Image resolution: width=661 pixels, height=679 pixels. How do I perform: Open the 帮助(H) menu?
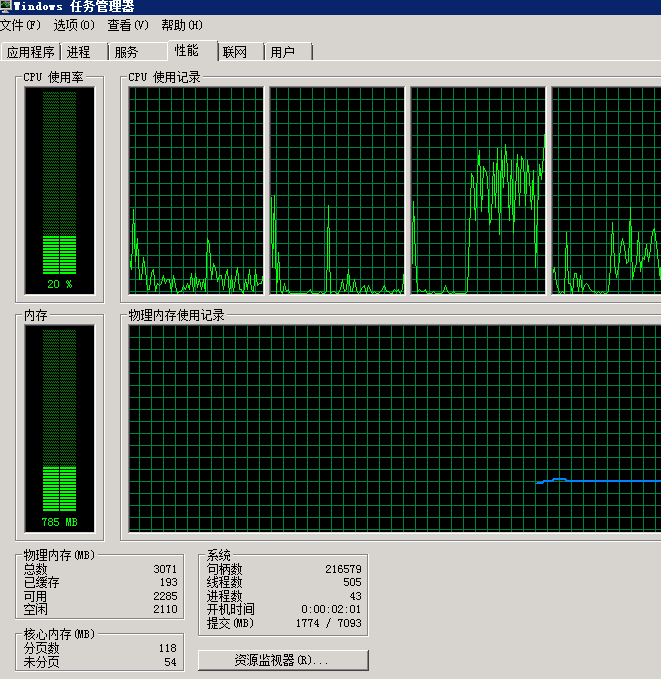pos(182,26)
